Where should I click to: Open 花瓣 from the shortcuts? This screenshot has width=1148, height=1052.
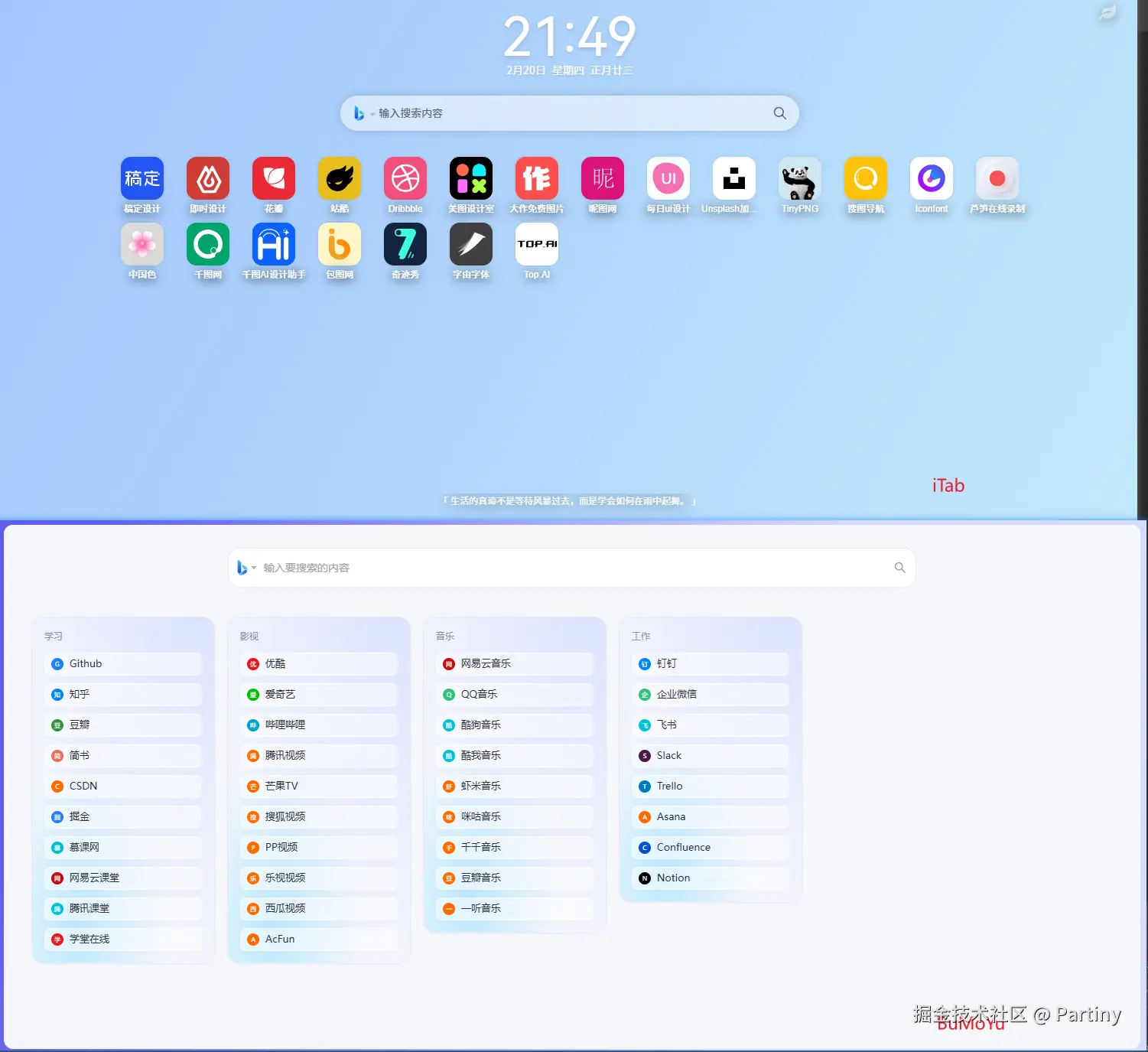[273, 178]
